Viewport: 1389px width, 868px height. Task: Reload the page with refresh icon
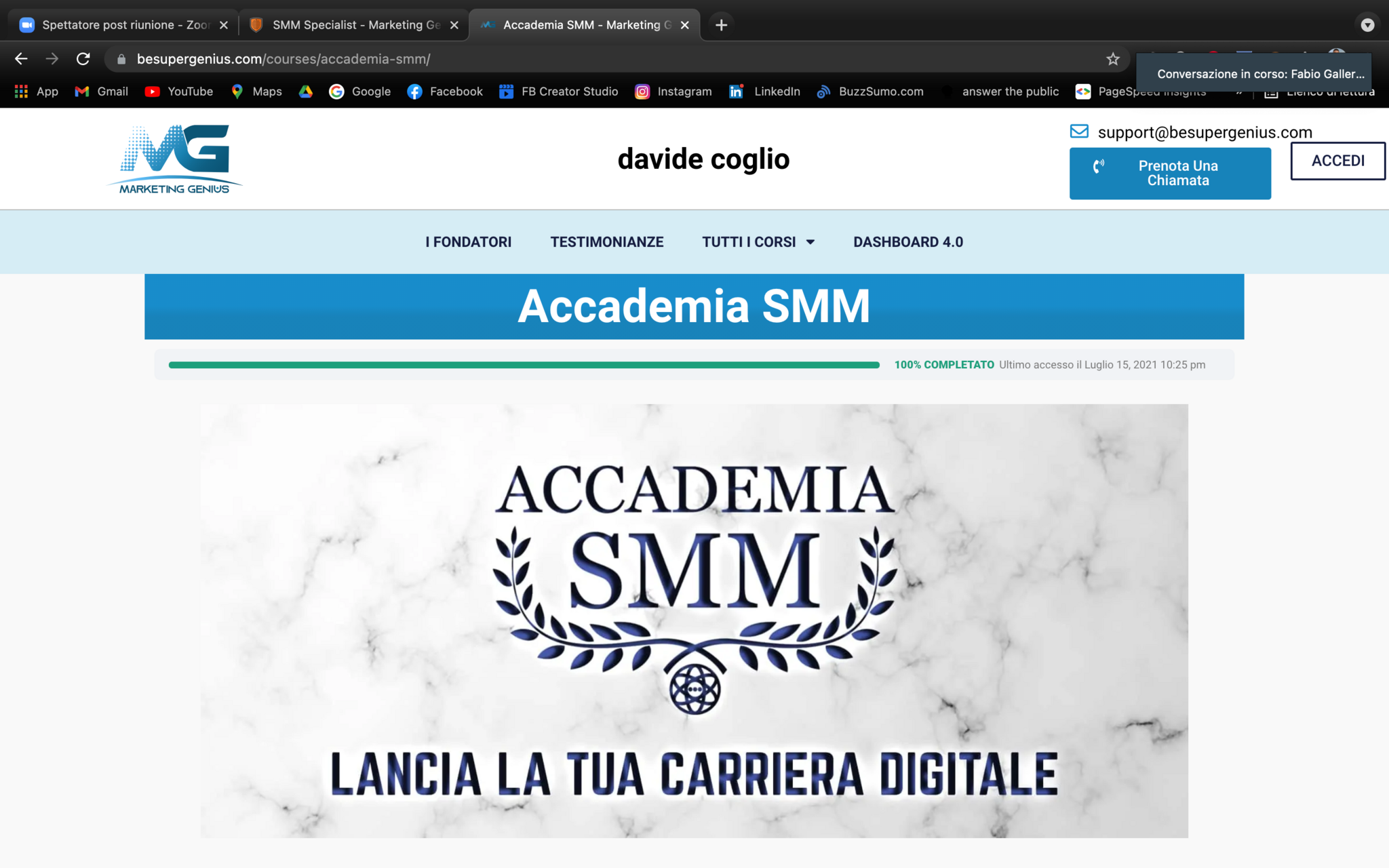click(83, 59)
